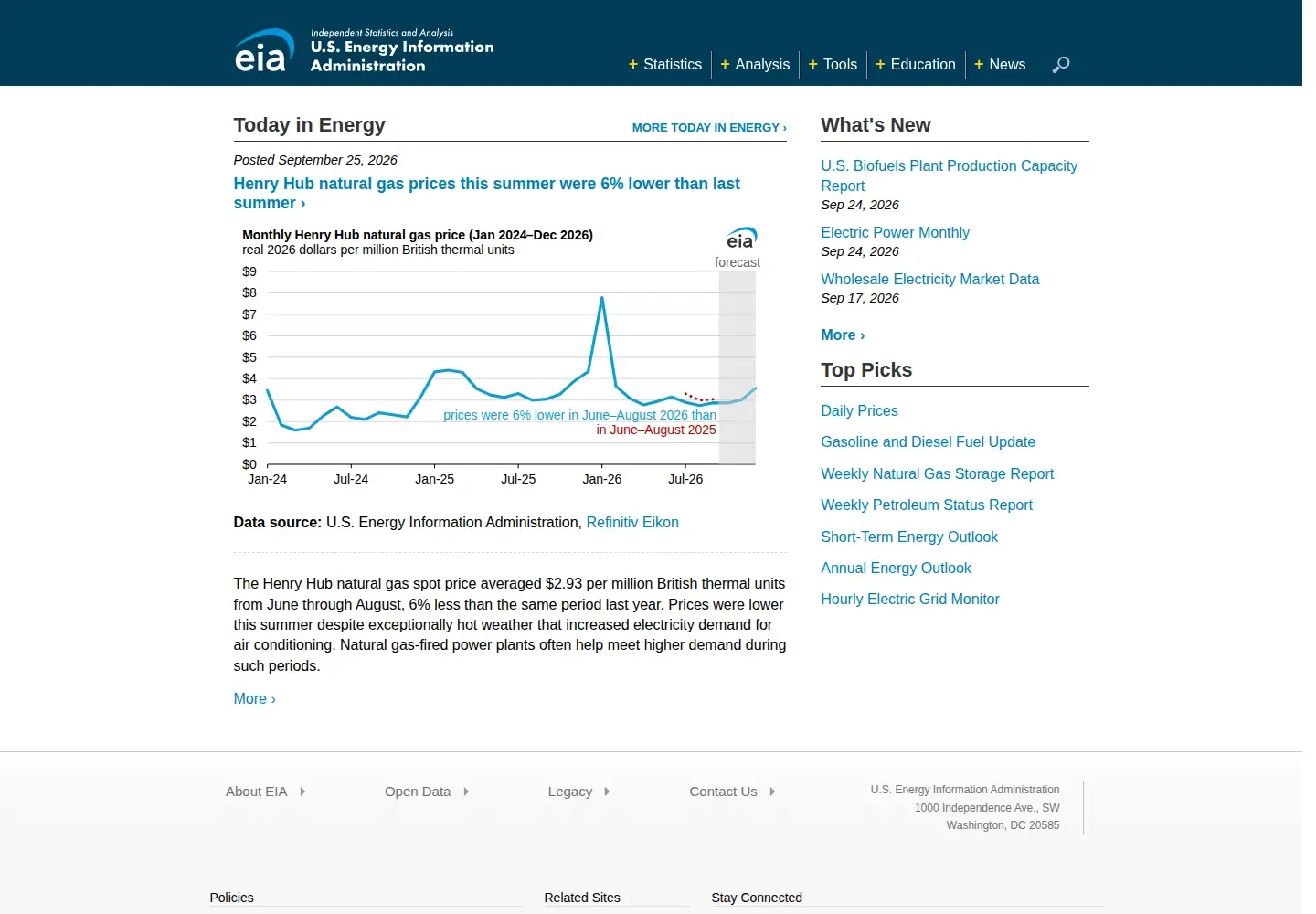The image size is (1316, 914).
Task: Click More under What's New
Action: [x=843, y=335]
